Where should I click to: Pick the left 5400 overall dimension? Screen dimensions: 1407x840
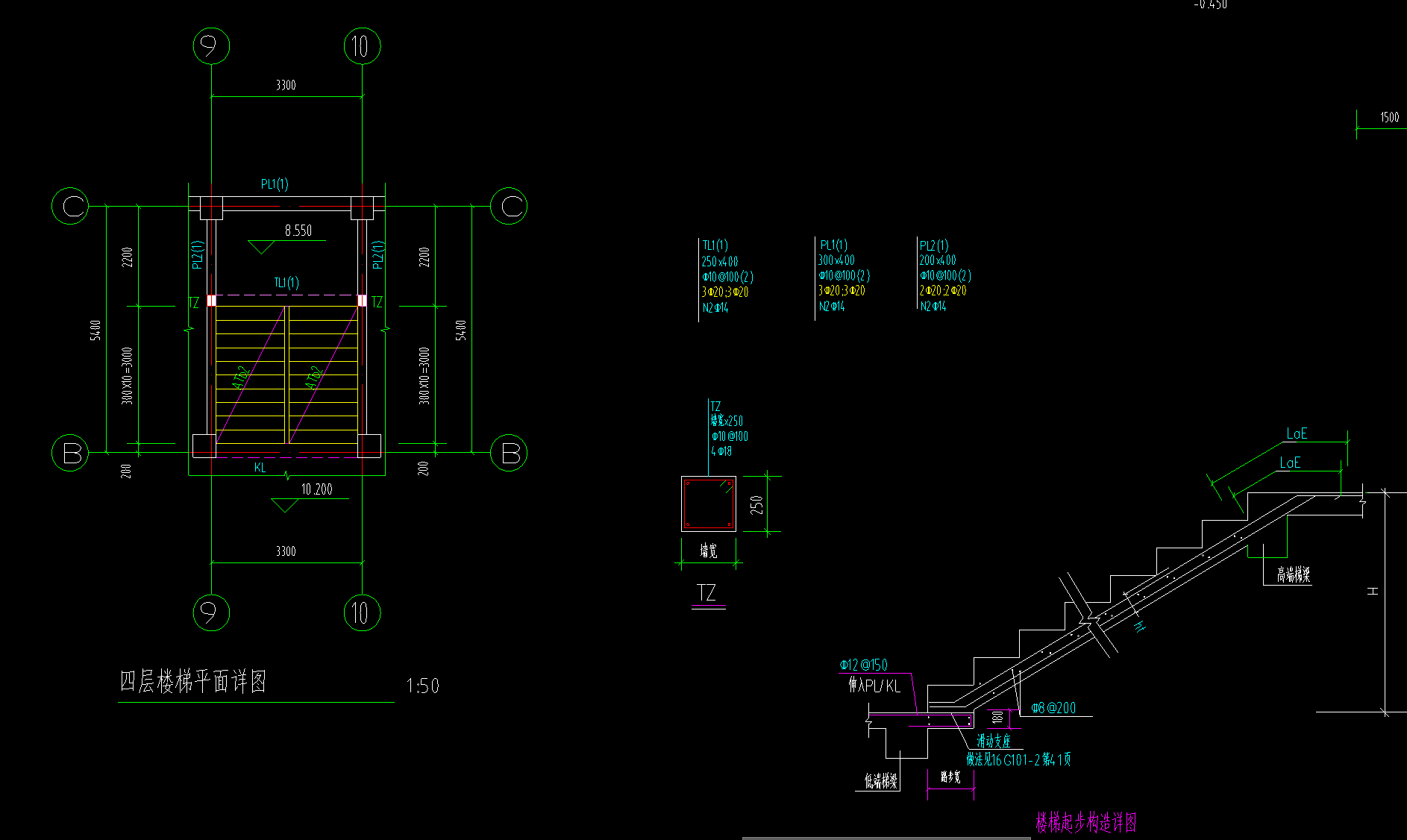pyautogui.click(x=95, y=330)
